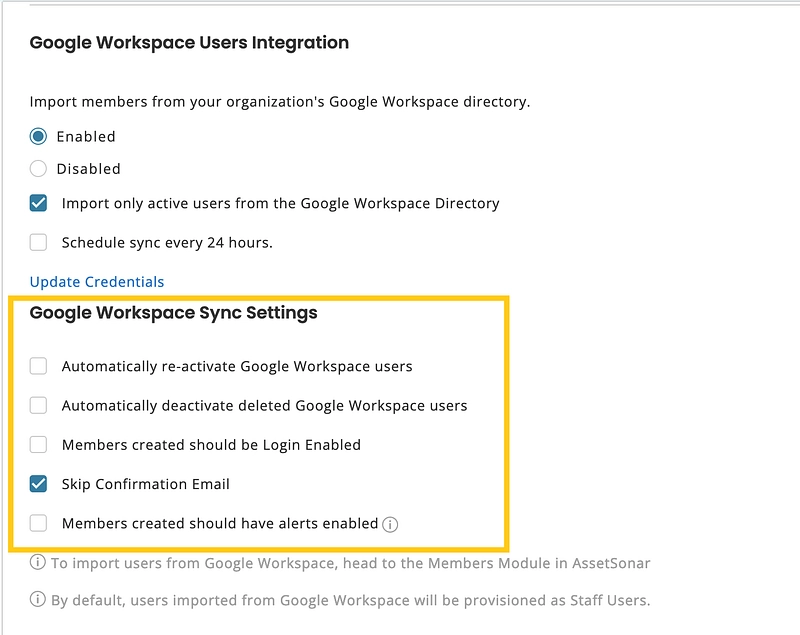The width and height of the screenshot is (800, 635).
Task: Check the Automatically deactivate deleted users checkbox
Action: pyautogui.click(x=38, y=405)
